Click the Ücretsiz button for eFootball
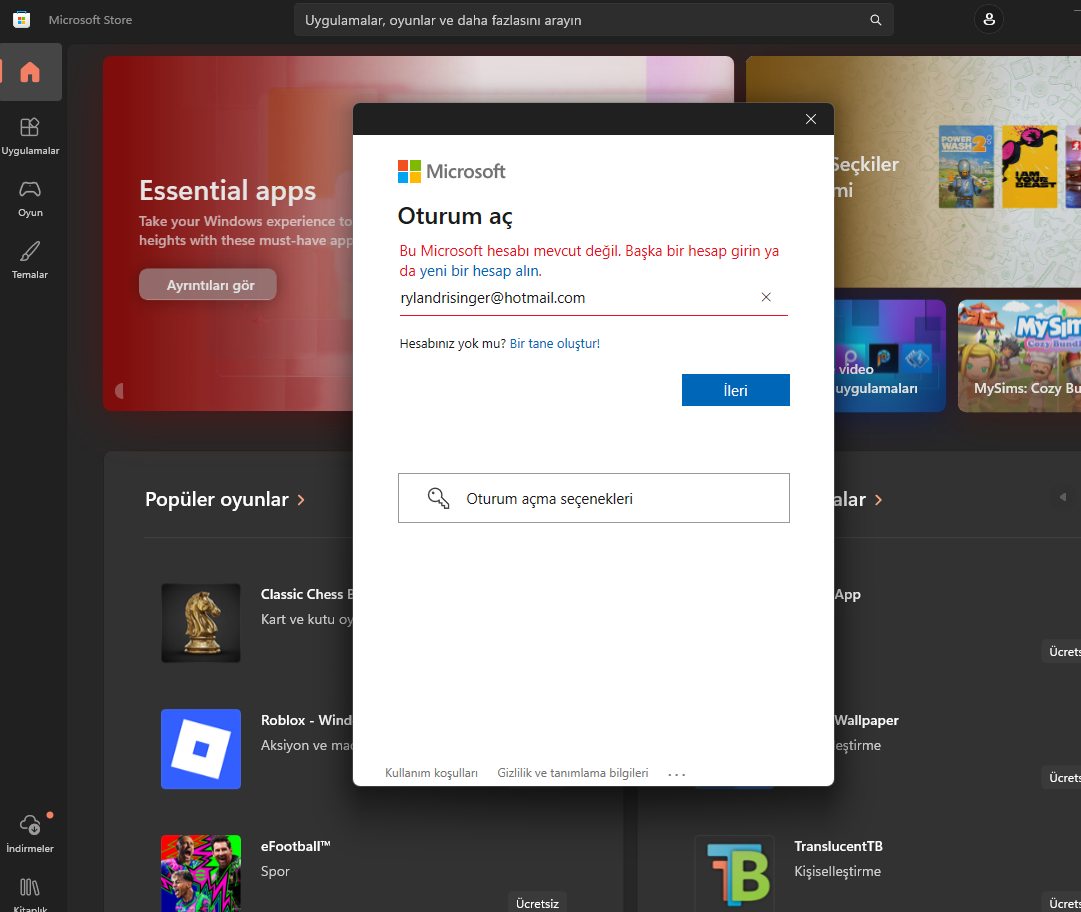 click(537, 903)
